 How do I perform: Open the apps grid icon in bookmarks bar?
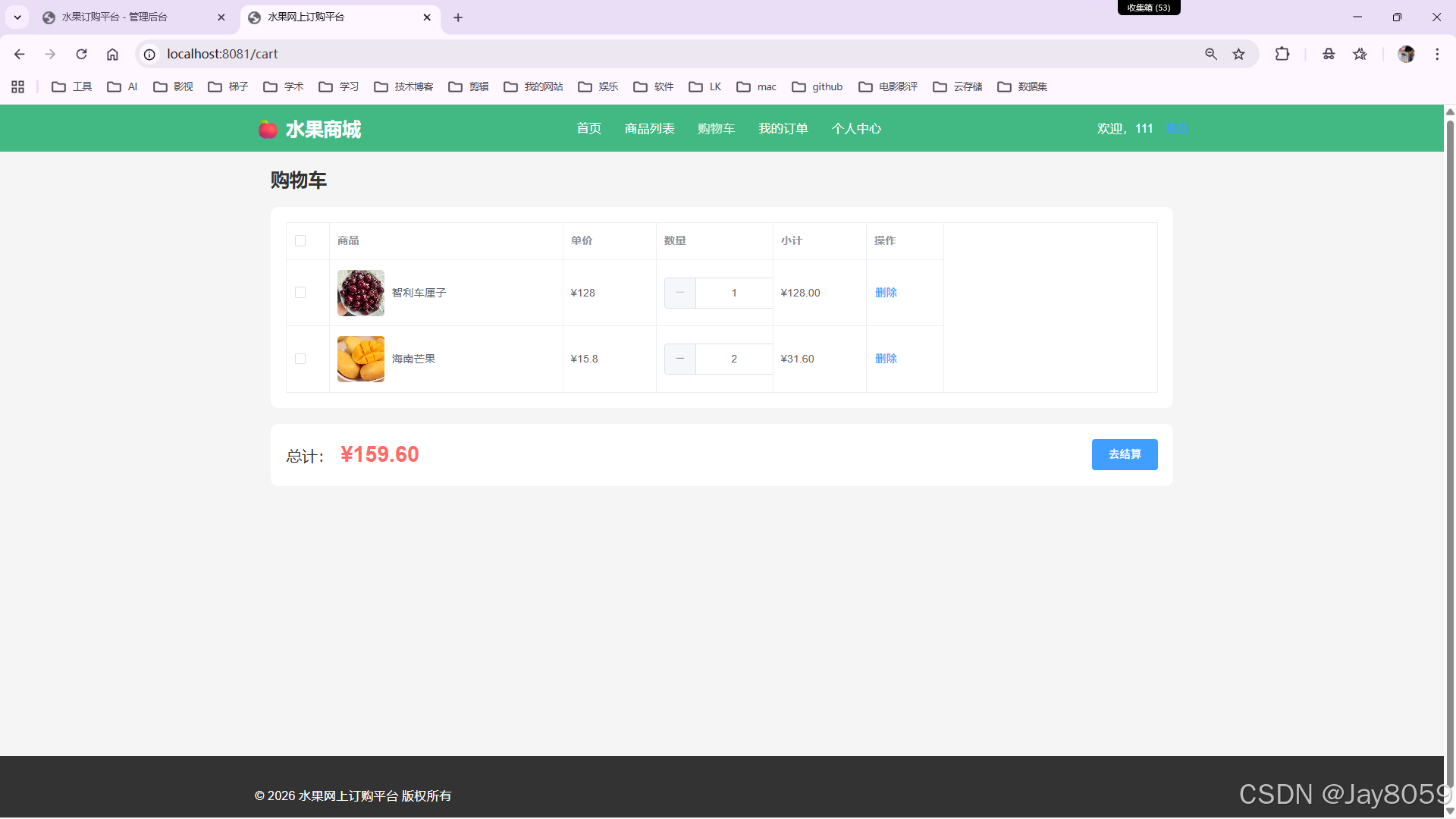coord(17,86)
